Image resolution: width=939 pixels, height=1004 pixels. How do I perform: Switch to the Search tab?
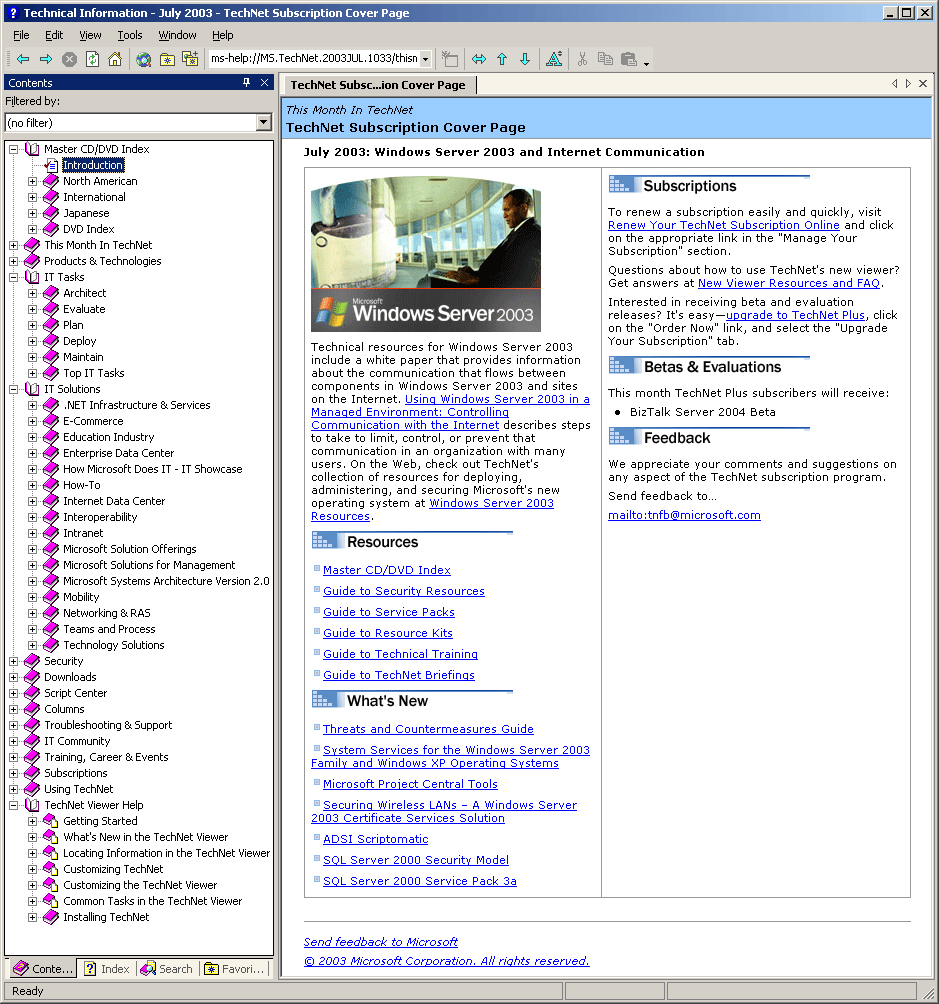167,969
